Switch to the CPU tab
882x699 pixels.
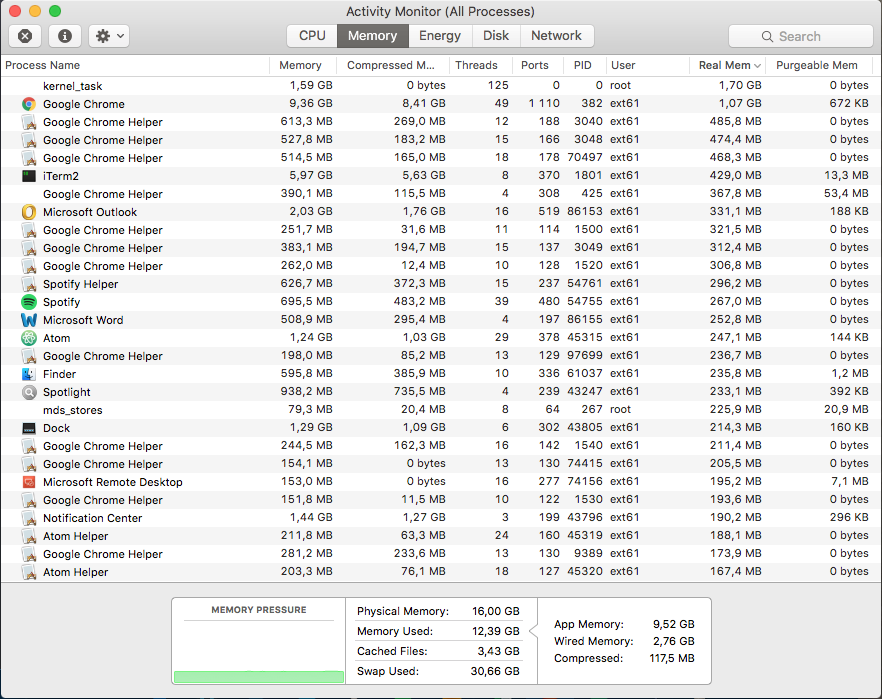pyautogui.click(x=312, y=36)
